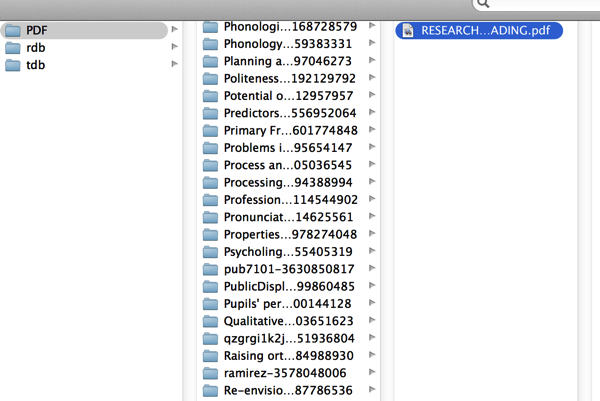Viewport: 600px width, 401px height.
Task: Expand arrow for Profession...114544902
Action: (x=372, y=199)
